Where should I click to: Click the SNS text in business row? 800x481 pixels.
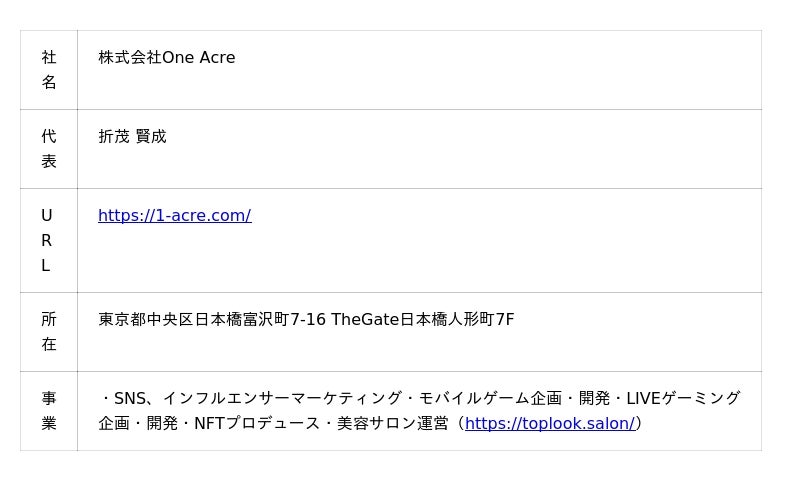[x=130, y=398]
